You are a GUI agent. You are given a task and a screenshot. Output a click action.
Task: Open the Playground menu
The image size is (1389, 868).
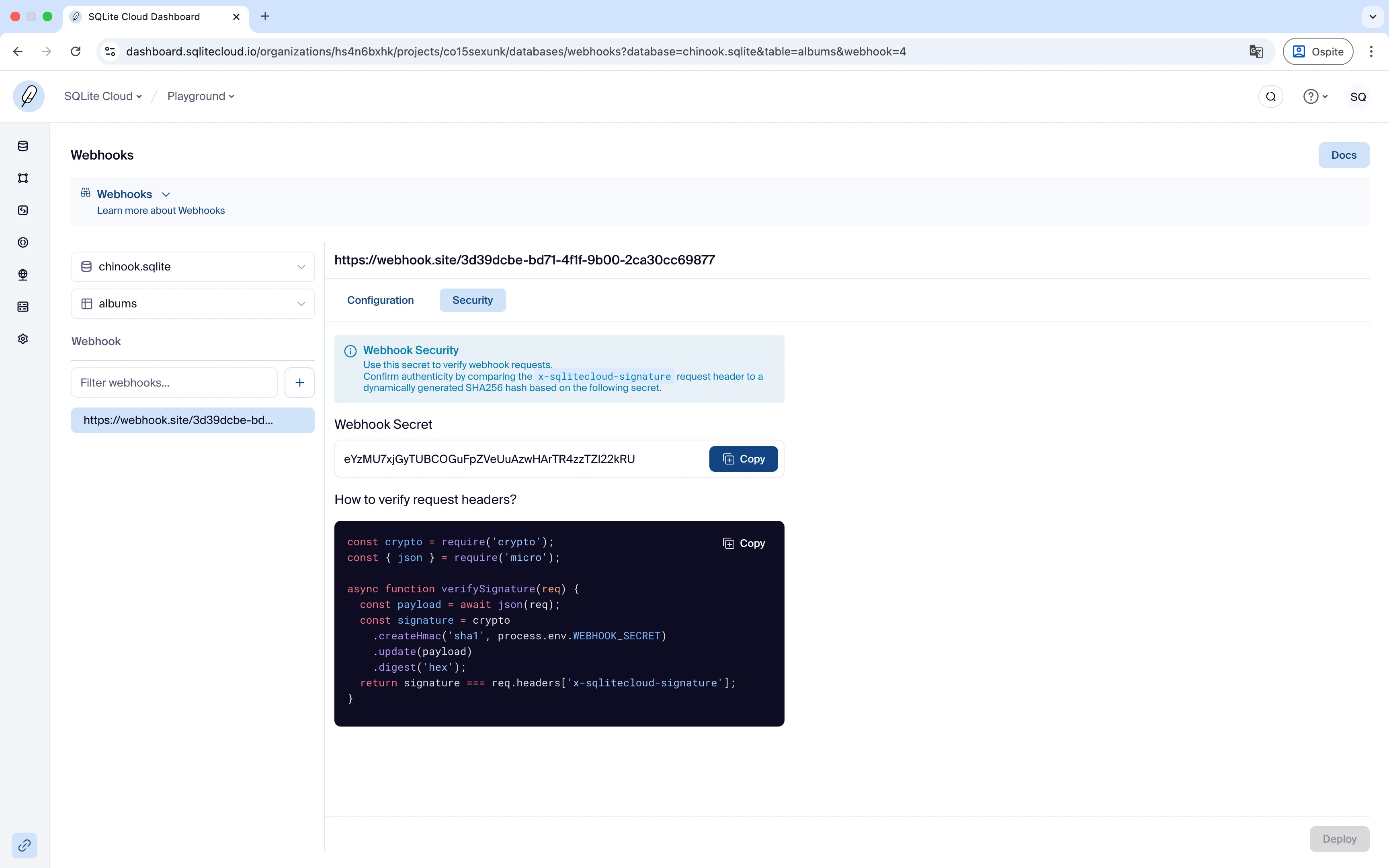(200, 96)
